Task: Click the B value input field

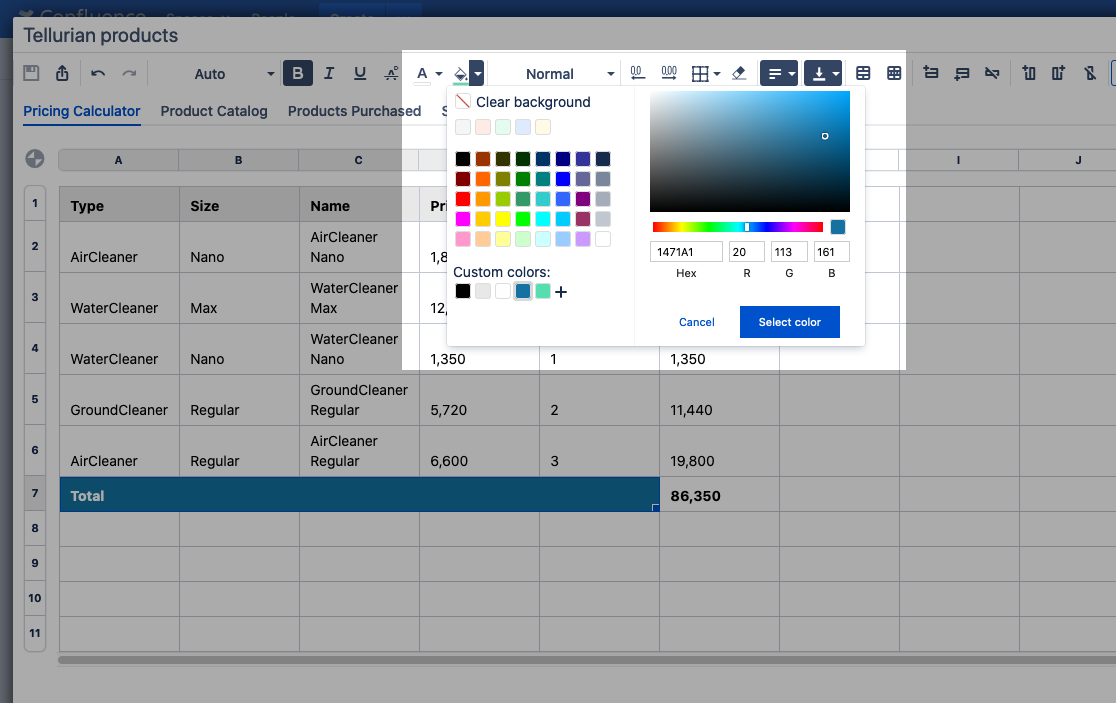Action: click(831, 252)
